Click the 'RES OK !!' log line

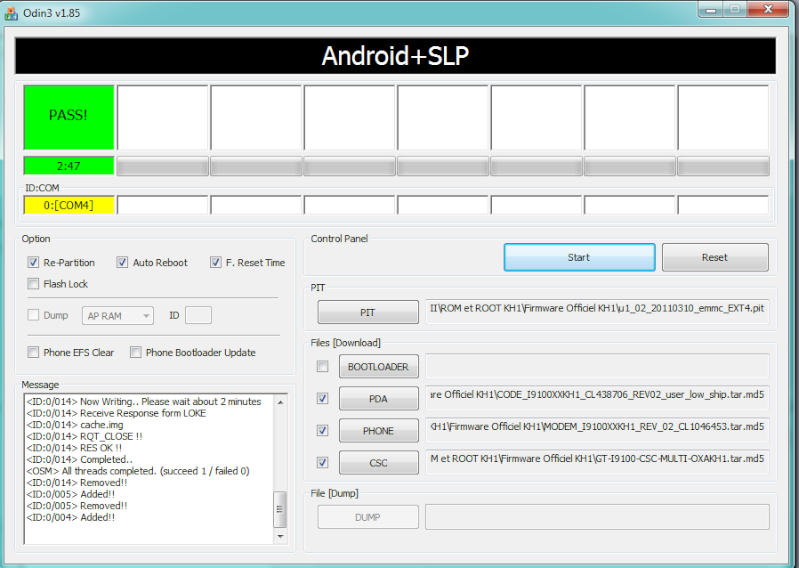pyautogui.click(x=74, y=448)
